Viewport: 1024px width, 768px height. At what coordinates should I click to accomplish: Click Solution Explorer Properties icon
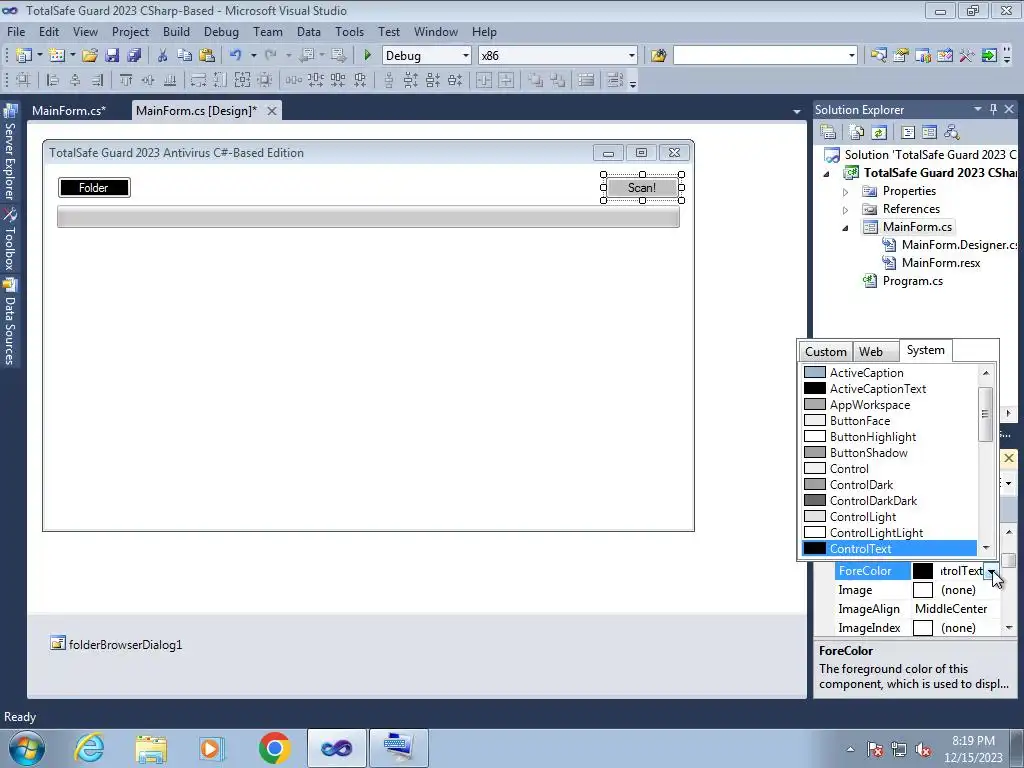(x=828, y=133)
